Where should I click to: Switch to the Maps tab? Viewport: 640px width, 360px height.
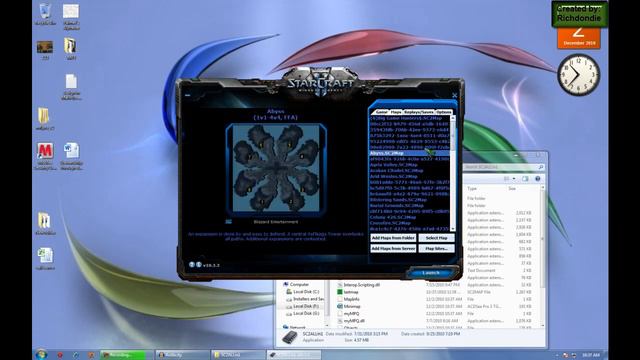[x=396, y=112]
